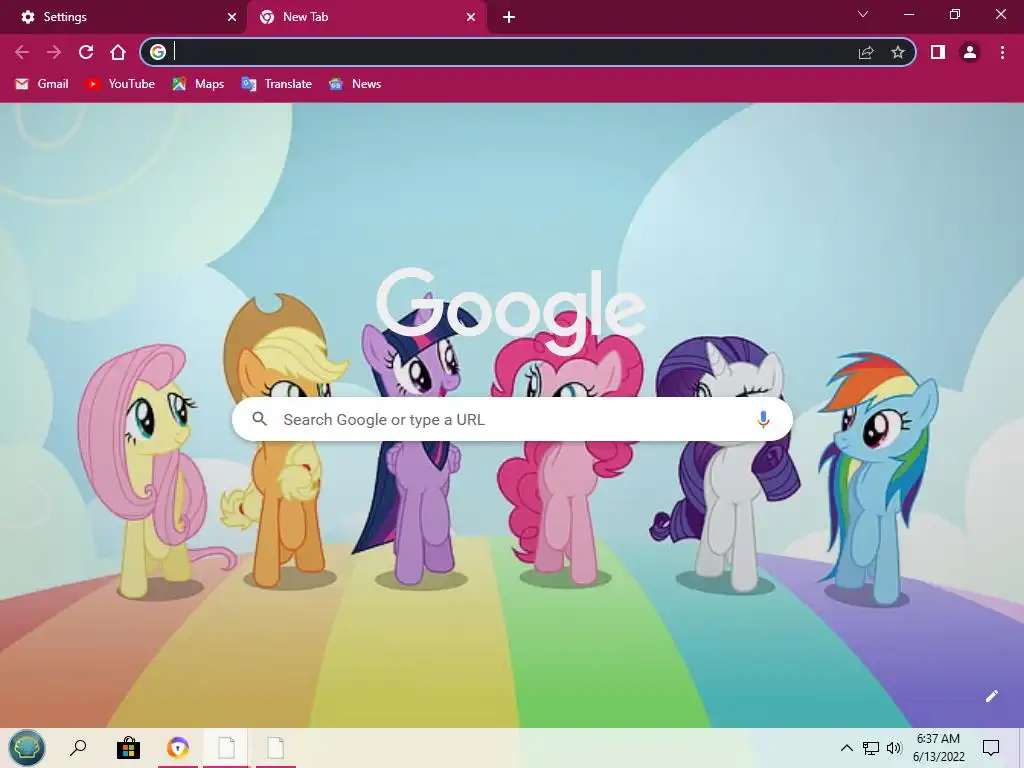
Task: Show hidden system tray icons
Action: 846,748
